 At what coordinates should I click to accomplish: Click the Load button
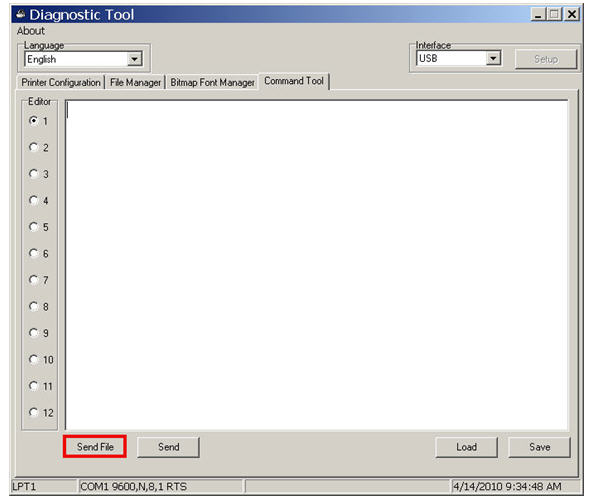(x=466, y=447)
